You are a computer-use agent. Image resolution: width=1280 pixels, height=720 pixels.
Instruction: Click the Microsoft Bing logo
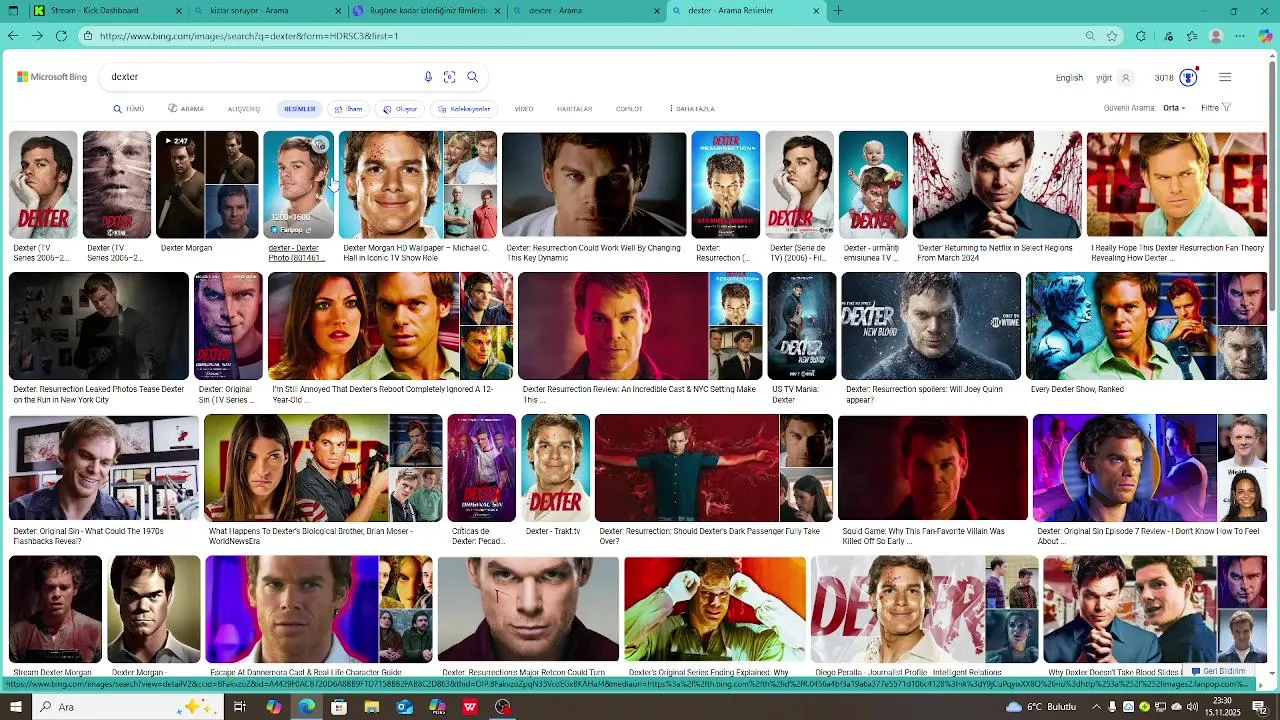[x=52, y=77]
